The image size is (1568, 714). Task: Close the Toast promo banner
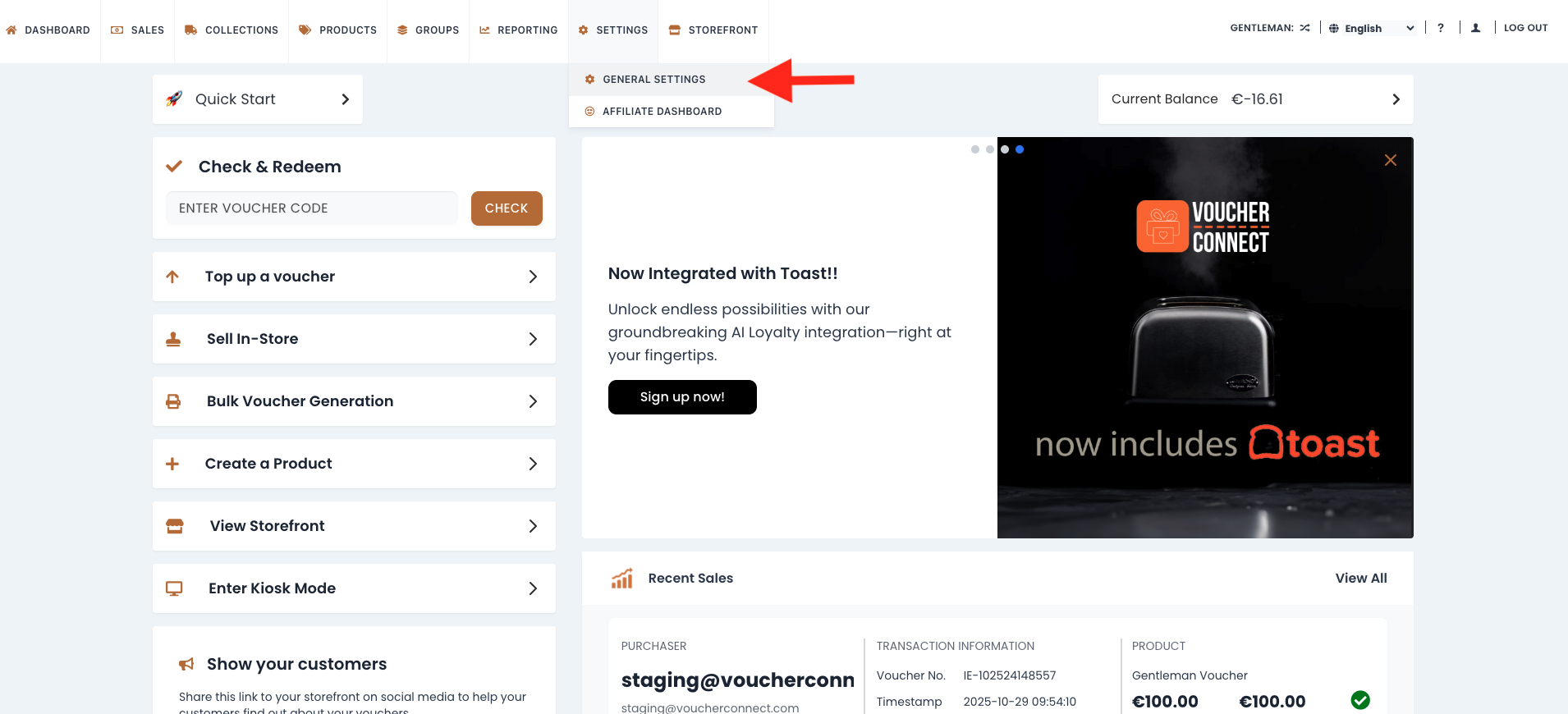coord(1390,160)
